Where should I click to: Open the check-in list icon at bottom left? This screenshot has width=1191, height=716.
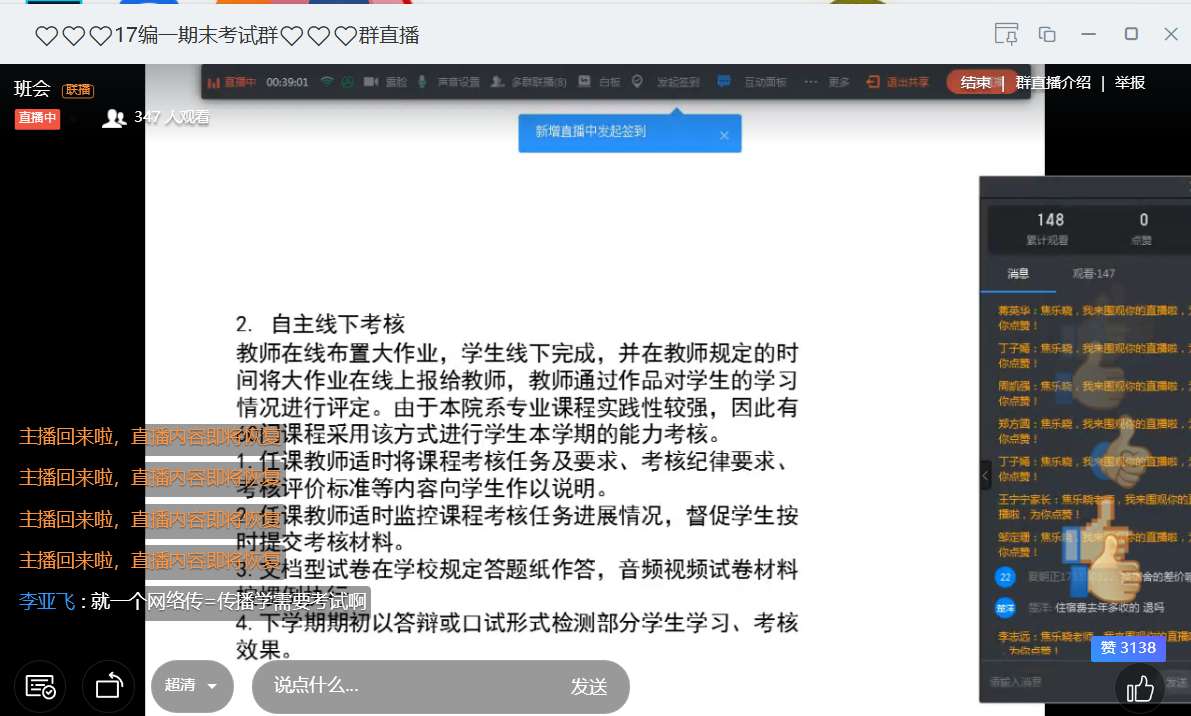(x=40, y=687)
